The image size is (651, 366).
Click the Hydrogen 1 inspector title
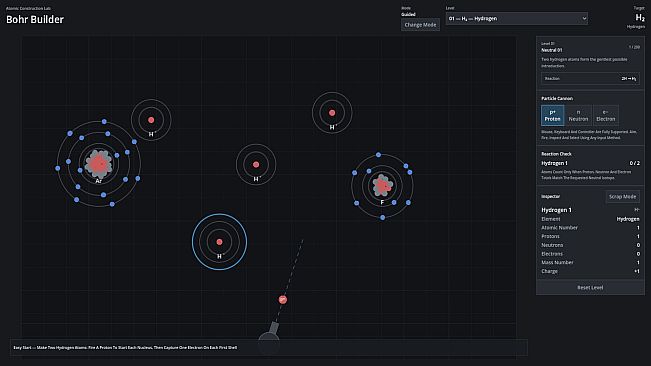(556, 210)
